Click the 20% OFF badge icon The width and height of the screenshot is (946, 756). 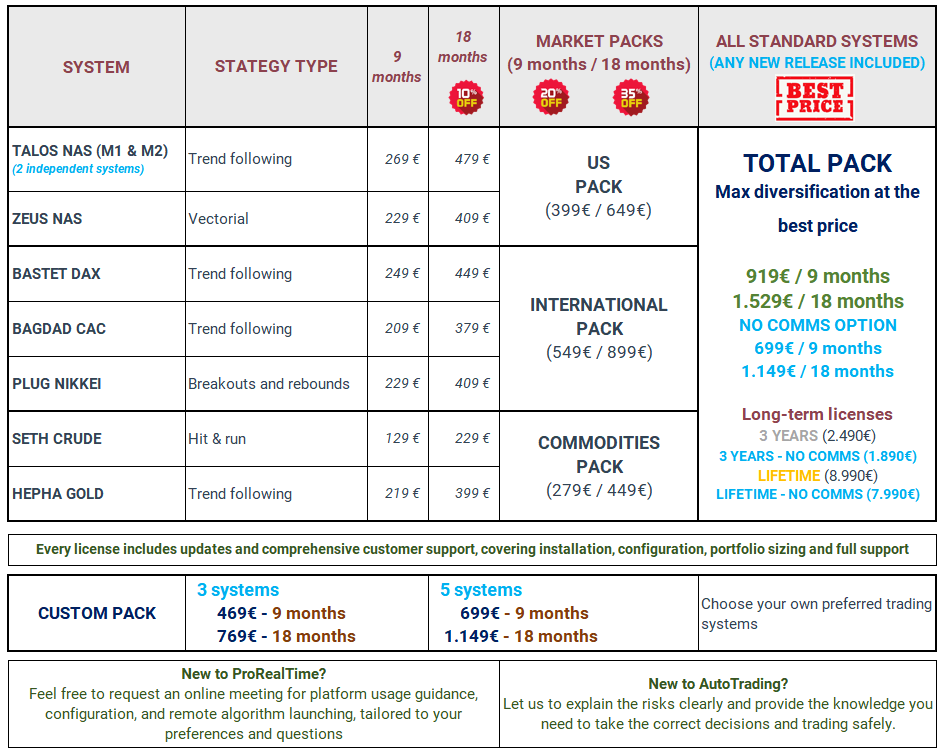pyautogui.click(x=551, y=97)
